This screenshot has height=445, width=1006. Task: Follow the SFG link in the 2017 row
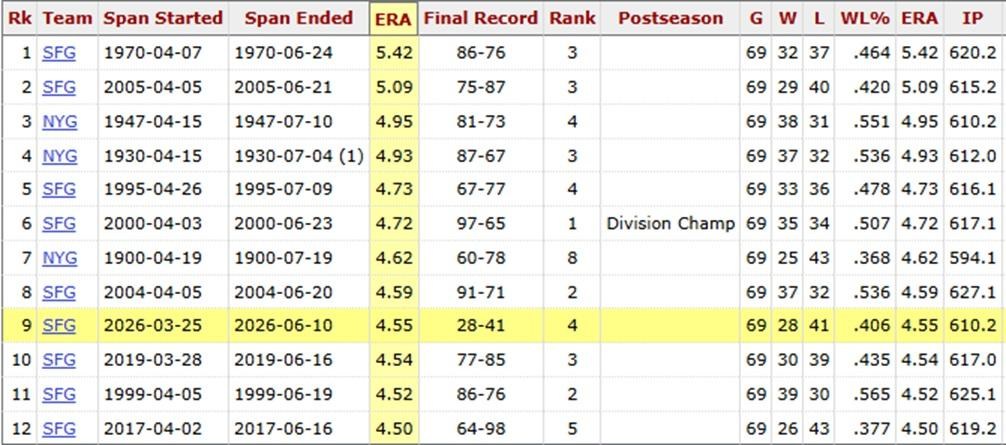pyautogui.click(x=59, y=428)
